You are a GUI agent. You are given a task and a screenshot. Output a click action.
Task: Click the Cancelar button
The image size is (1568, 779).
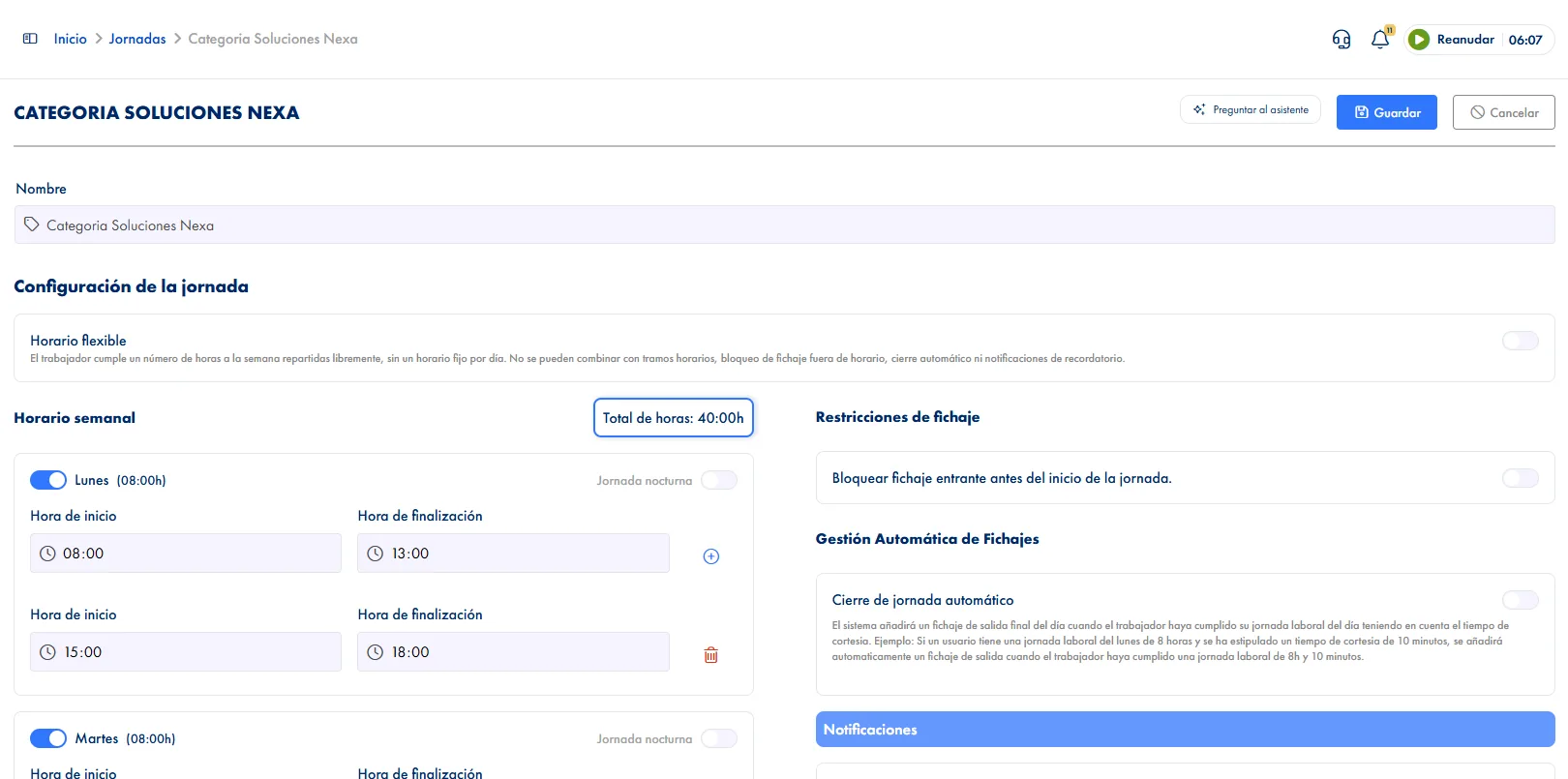[x=1504, y=112]
